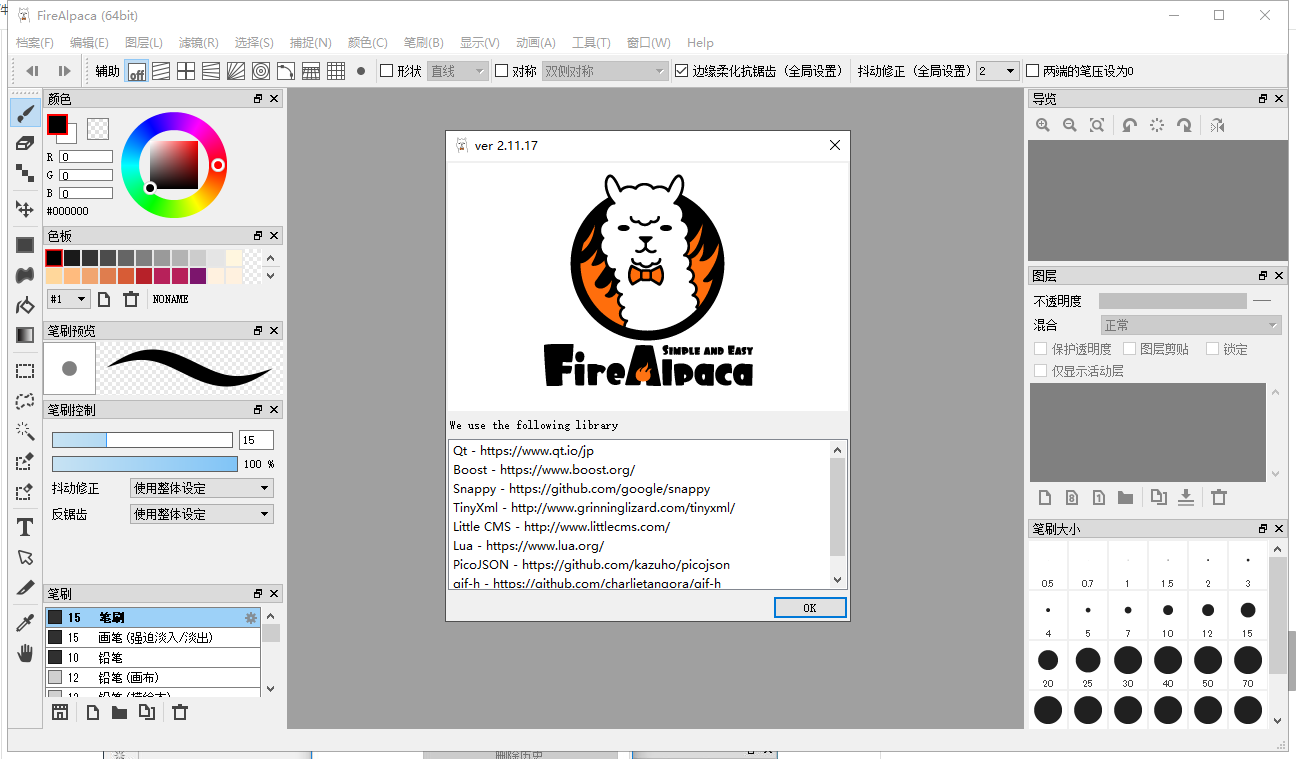Click the R color value field
The height and width of the screenshot is (759, 1296).
pos(86,157)
